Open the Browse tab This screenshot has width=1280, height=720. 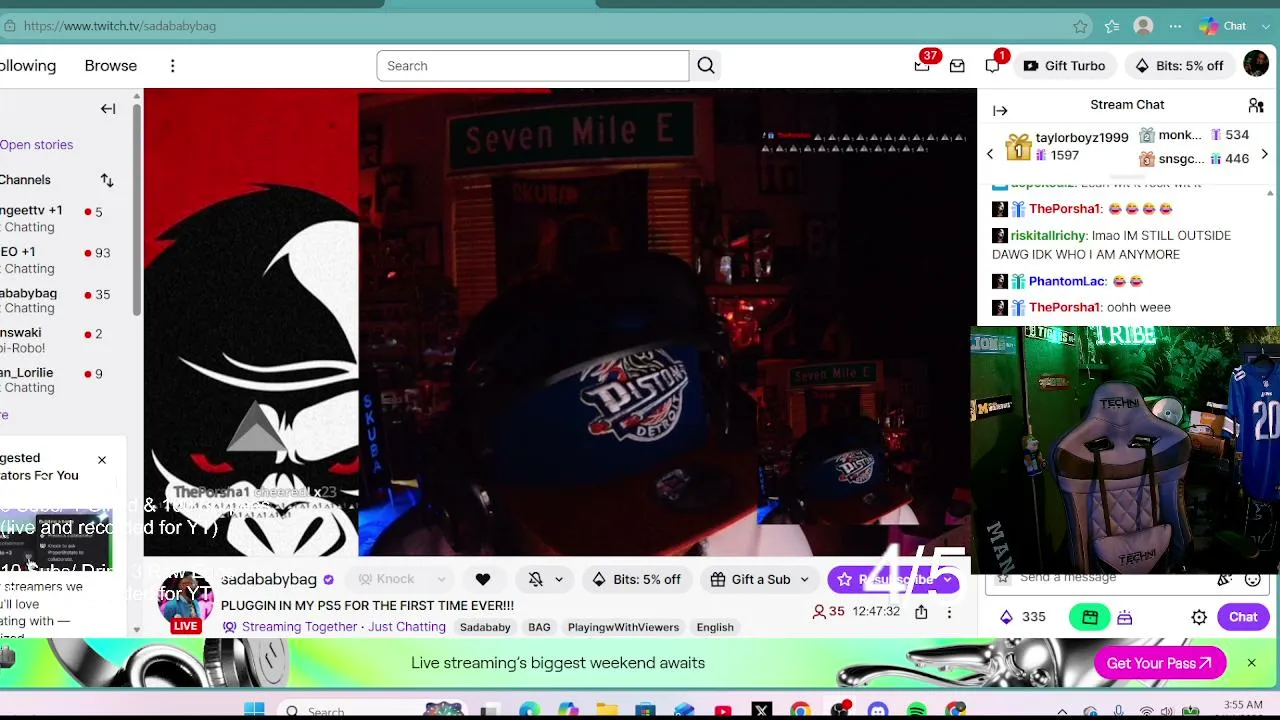111,66
